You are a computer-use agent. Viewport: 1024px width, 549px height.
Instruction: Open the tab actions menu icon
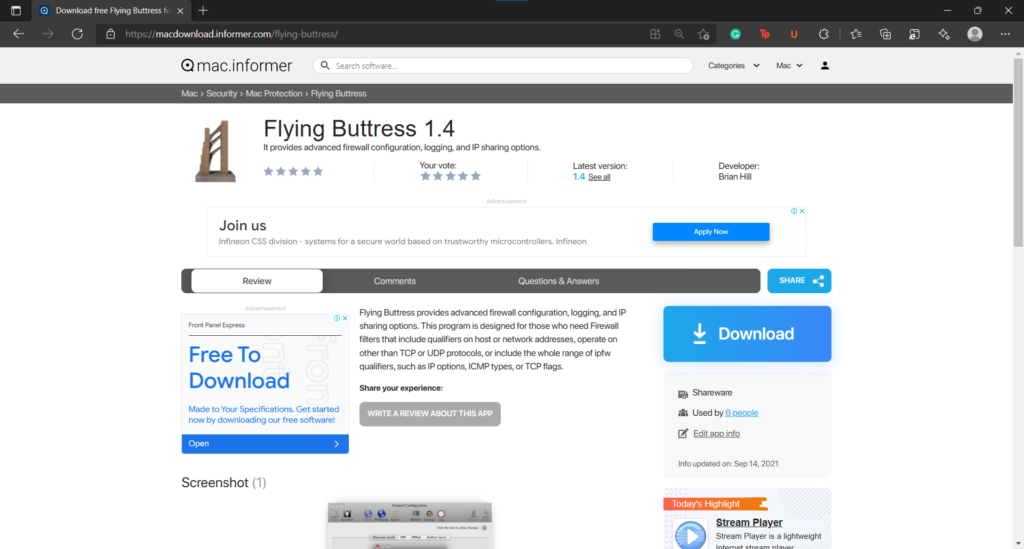(x=16, y=10)
